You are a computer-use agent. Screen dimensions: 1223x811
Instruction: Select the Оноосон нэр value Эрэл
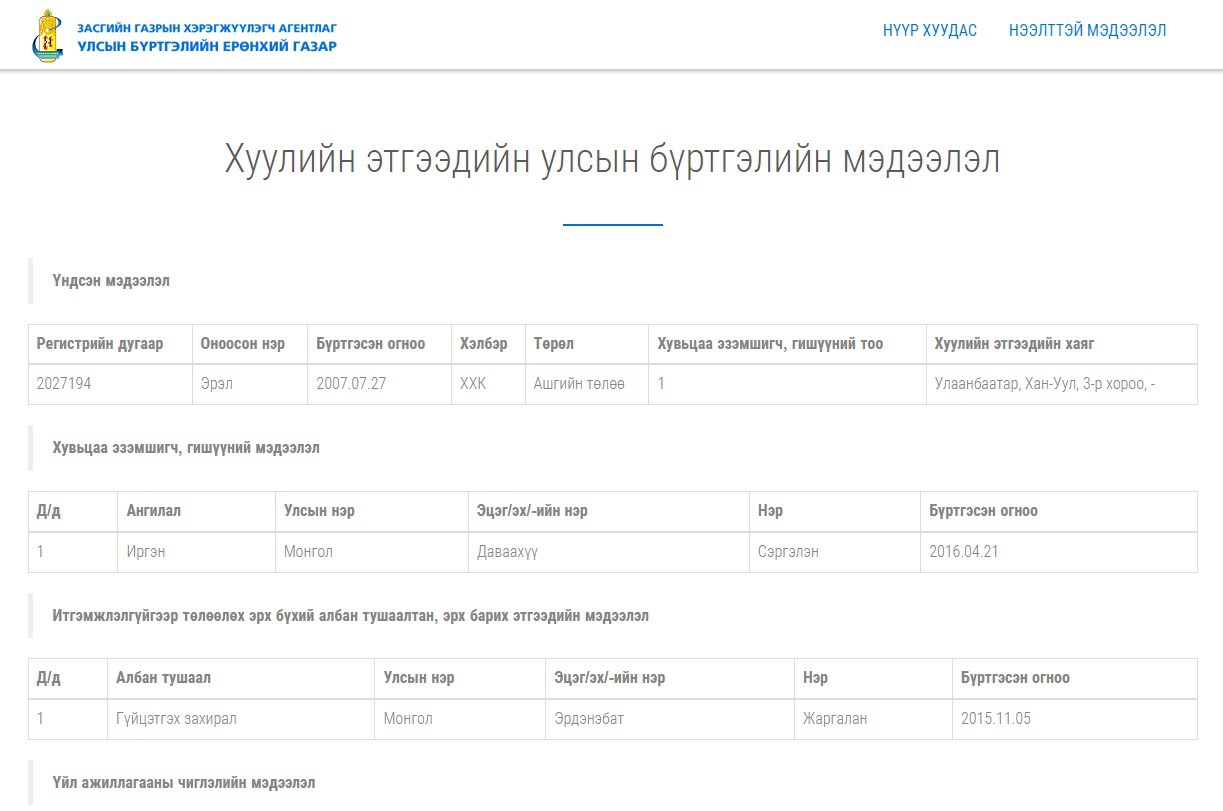(x=250, y=384)
